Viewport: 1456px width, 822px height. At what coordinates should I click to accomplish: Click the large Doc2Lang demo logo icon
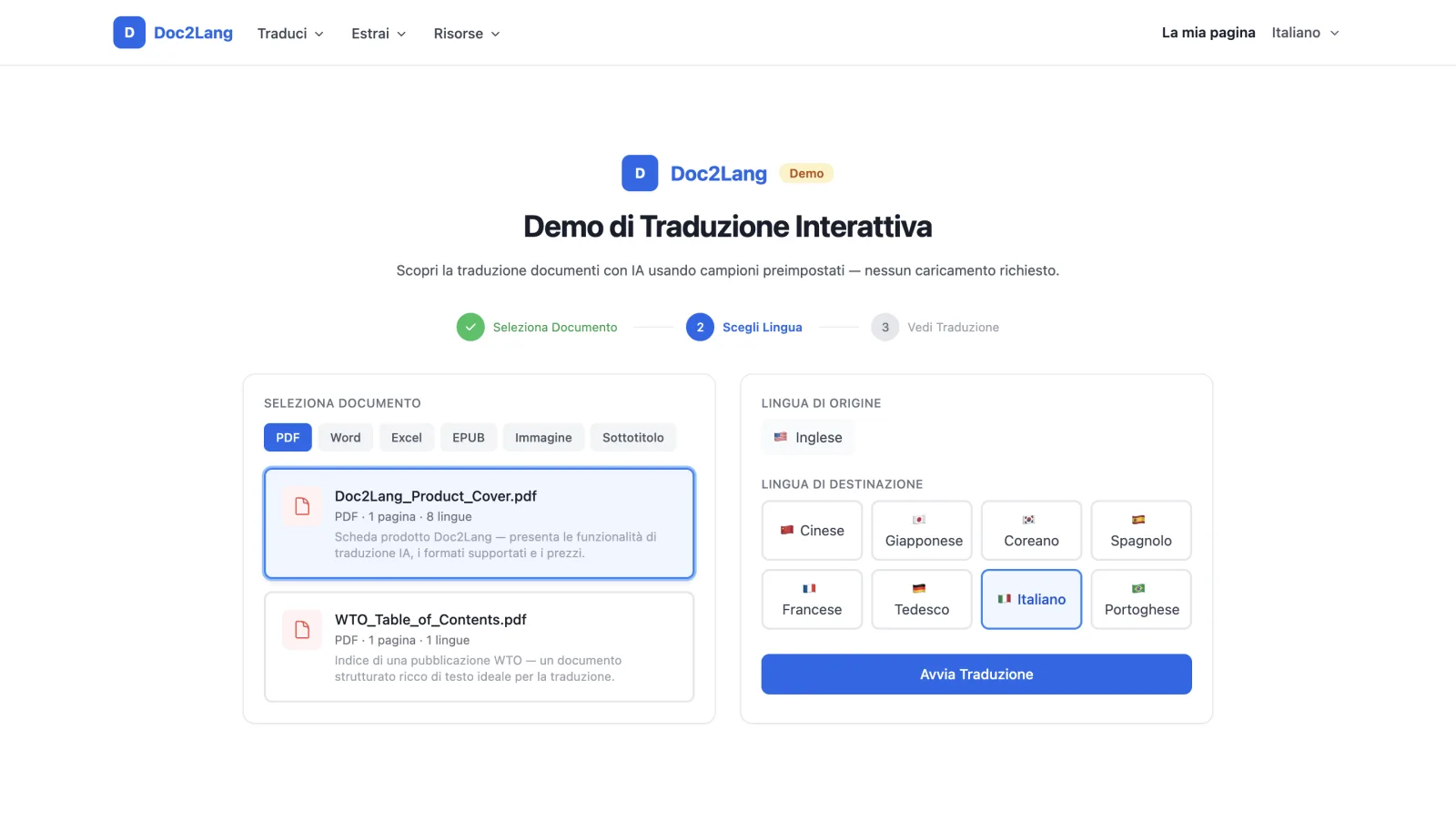tap(640, 173)
